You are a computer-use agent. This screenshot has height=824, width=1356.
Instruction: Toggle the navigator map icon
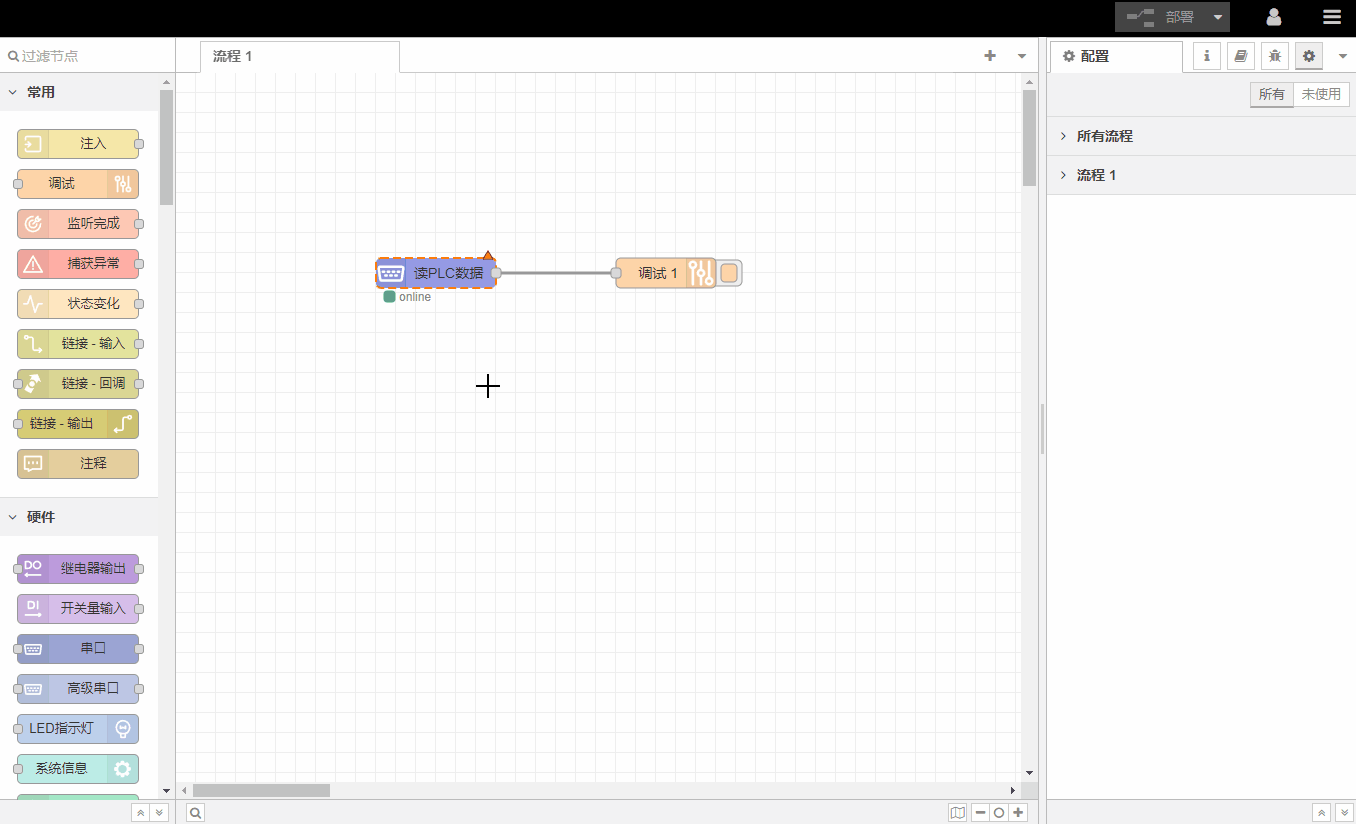point(958,813)
